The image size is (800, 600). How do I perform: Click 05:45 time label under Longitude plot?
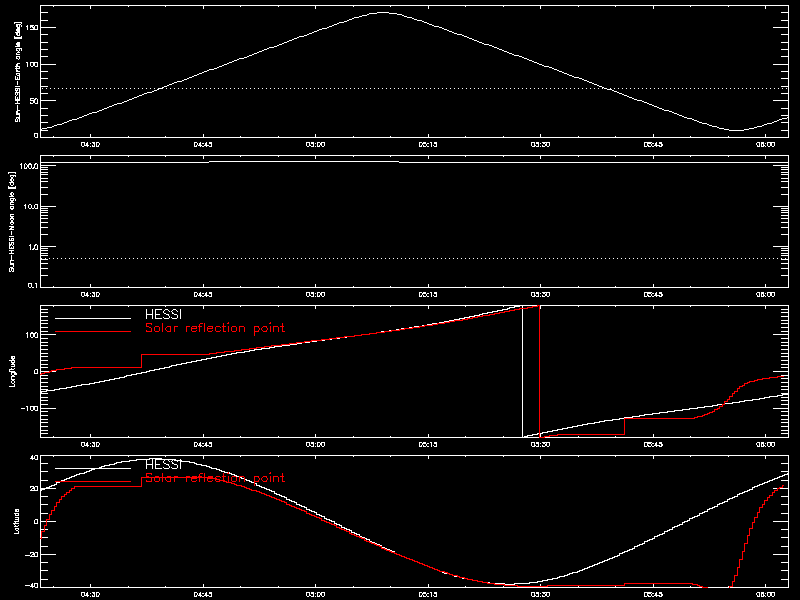(x=653, y=445)
